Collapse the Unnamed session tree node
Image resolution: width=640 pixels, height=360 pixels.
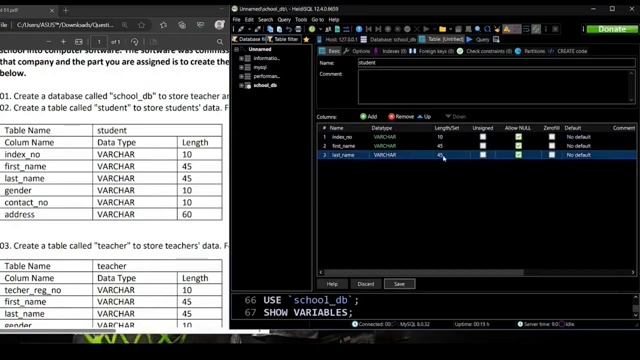coord(236,49)
